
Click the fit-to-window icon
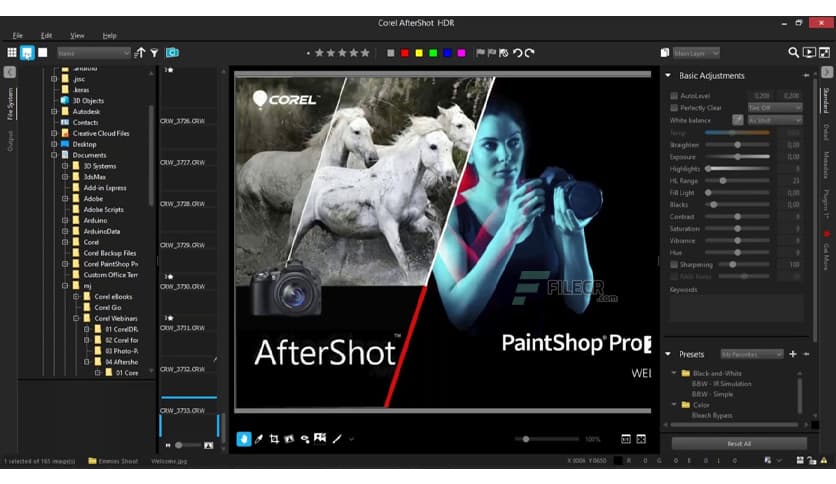click(x=641, y=439)
